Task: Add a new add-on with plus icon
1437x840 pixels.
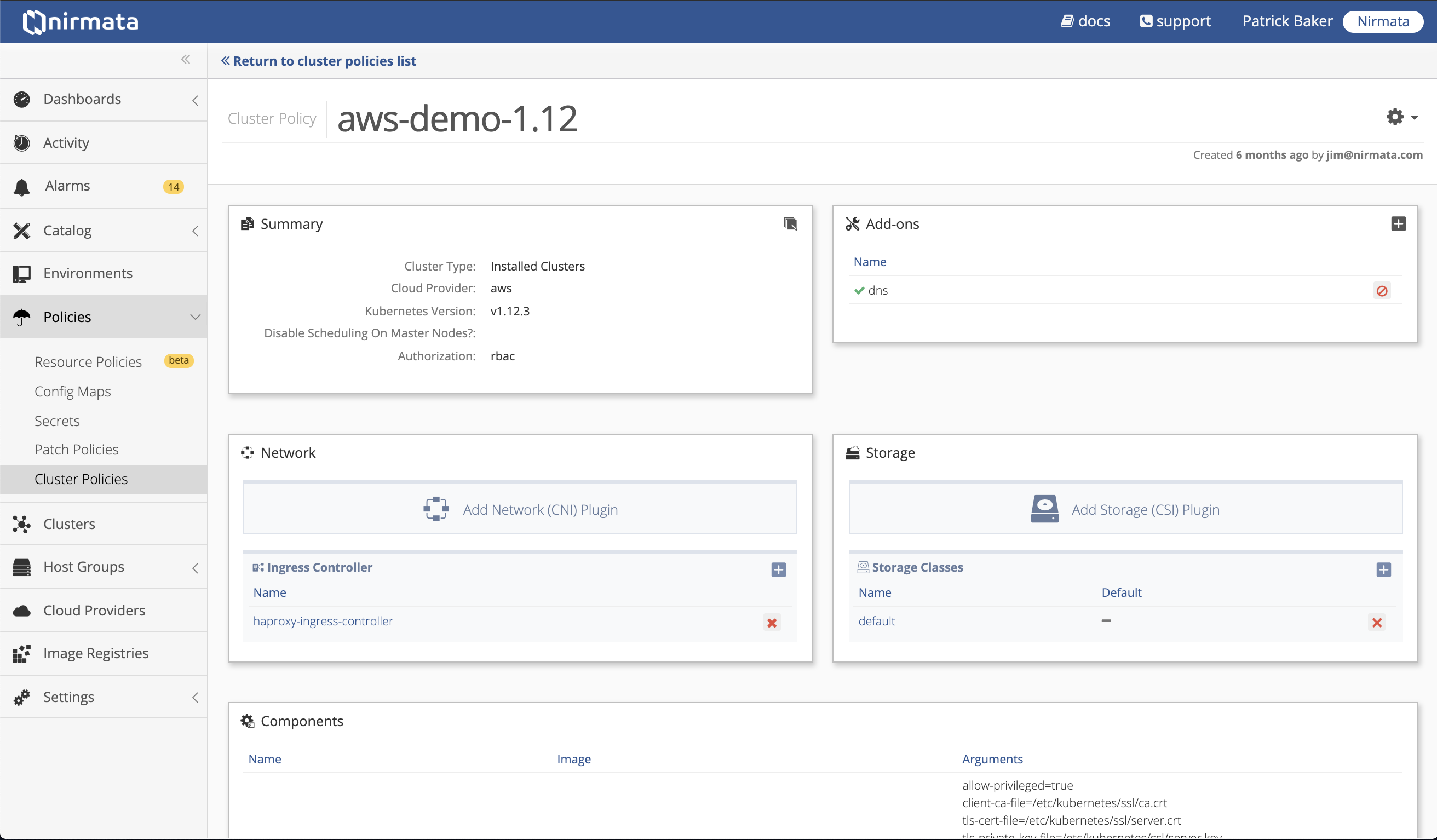Action: tap(1398, 223)
